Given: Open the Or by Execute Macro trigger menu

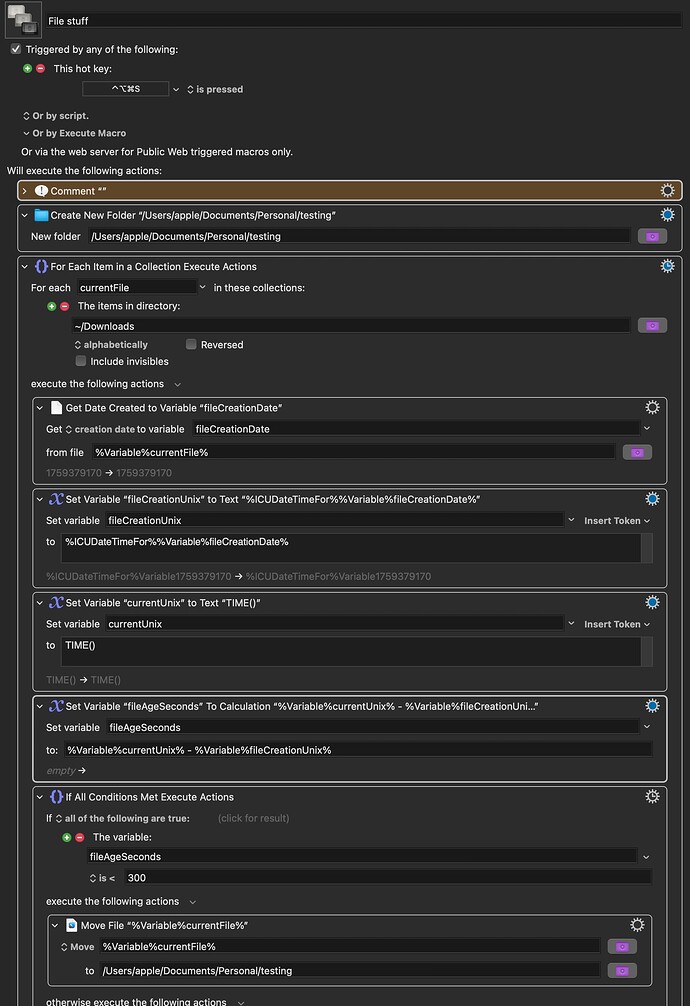Looking at the screenshot, I should click(x=78, y=133).
